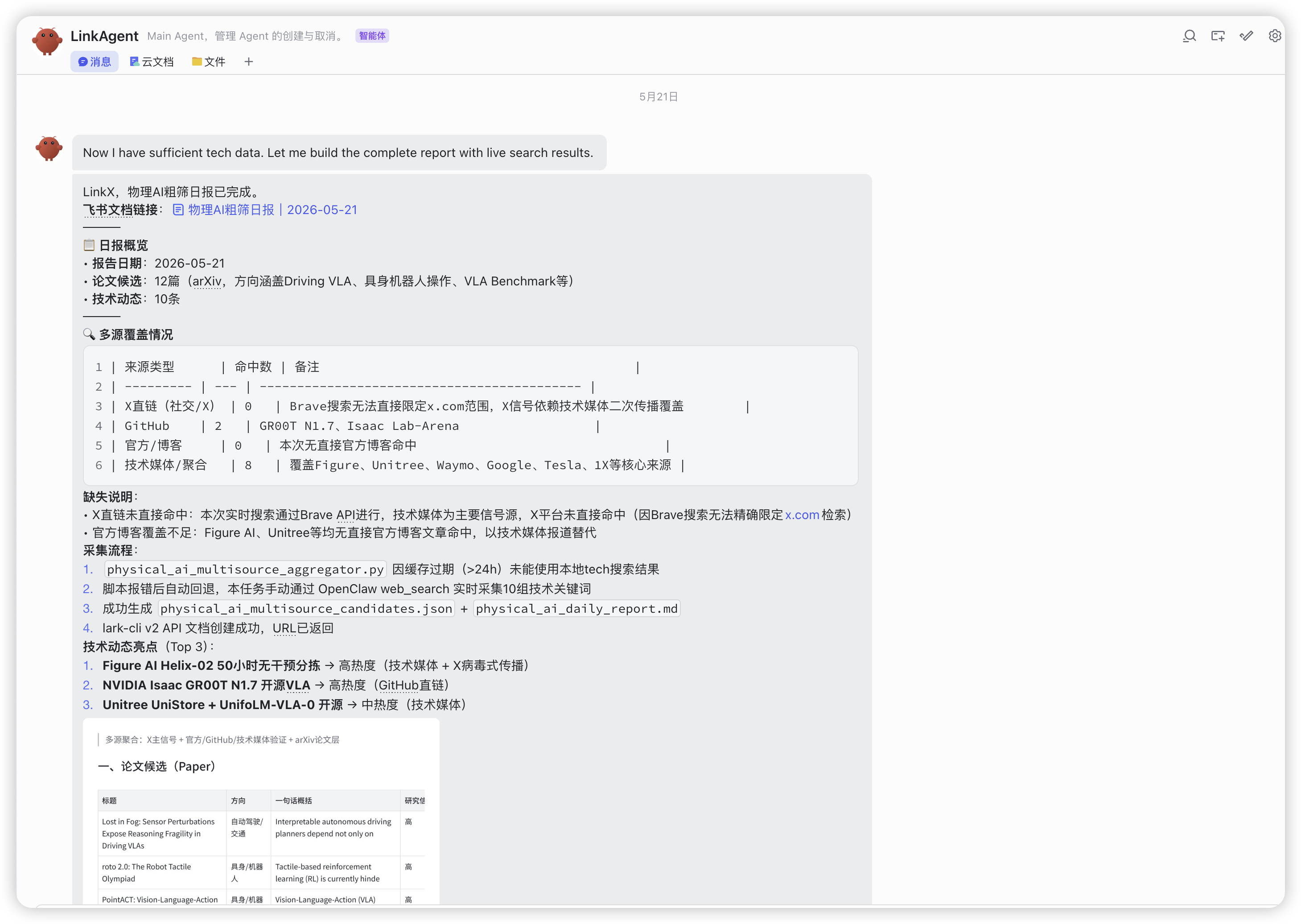Click the document icon before 物理AI粗筛日报 link
The image size is (1301, 924).
pyautogui.click(x=178, y=210)
